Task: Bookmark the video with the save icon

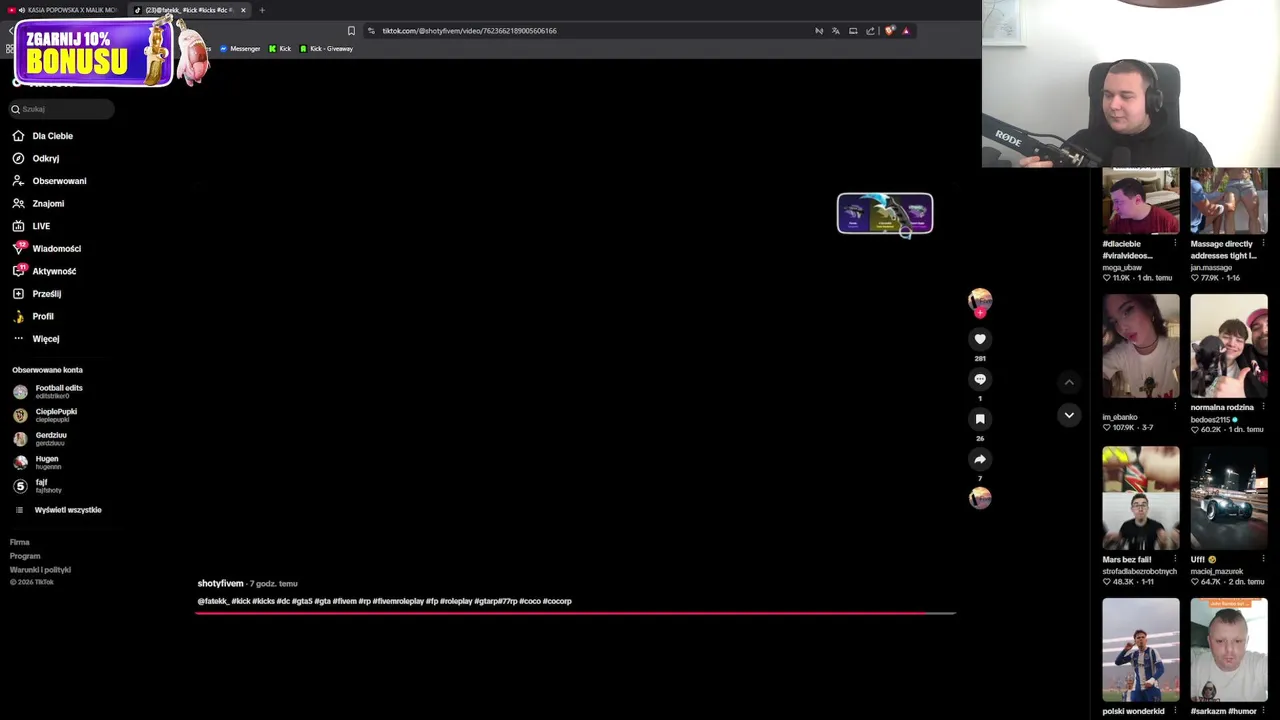Action: pos(980,419)
